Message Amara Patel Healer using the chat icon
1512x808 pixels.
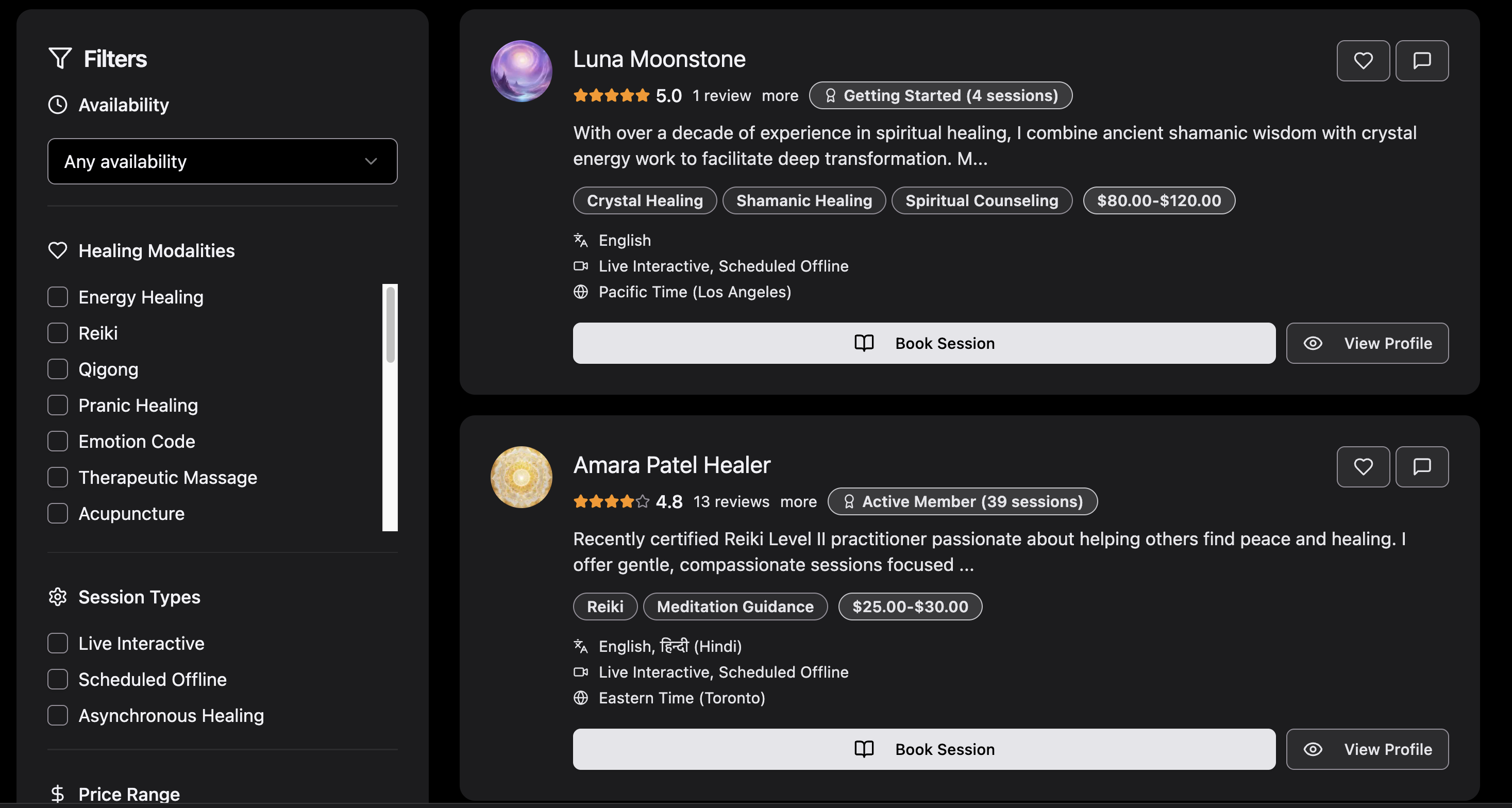coord(1422,466)
